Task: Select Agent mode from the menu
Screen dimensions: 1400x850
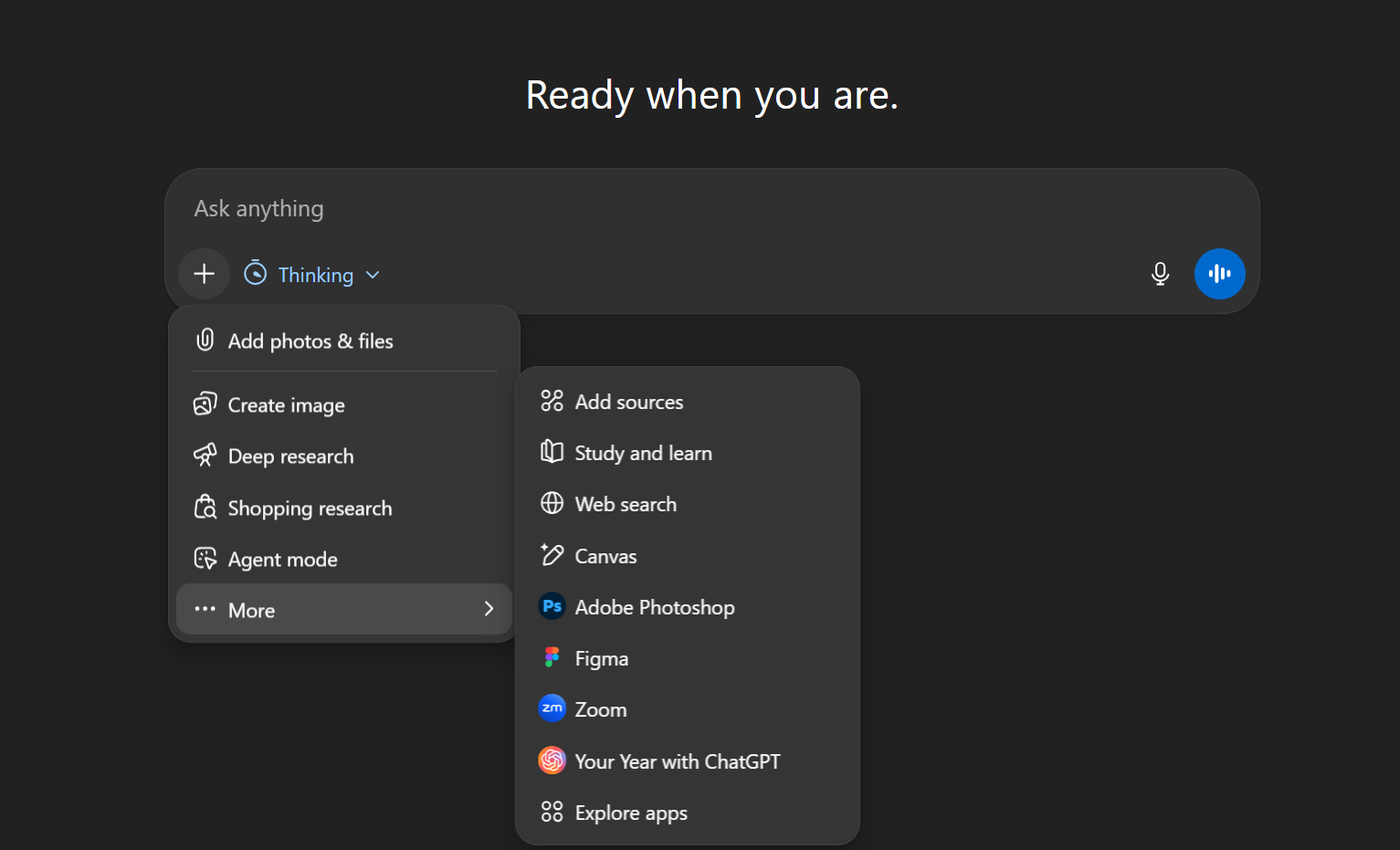Action: point(283,559)
